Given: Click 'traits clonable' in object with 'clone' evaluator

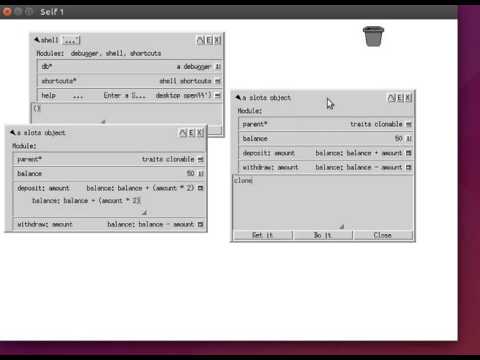Looking at the screenshot, I should click(x=376, y=124).
